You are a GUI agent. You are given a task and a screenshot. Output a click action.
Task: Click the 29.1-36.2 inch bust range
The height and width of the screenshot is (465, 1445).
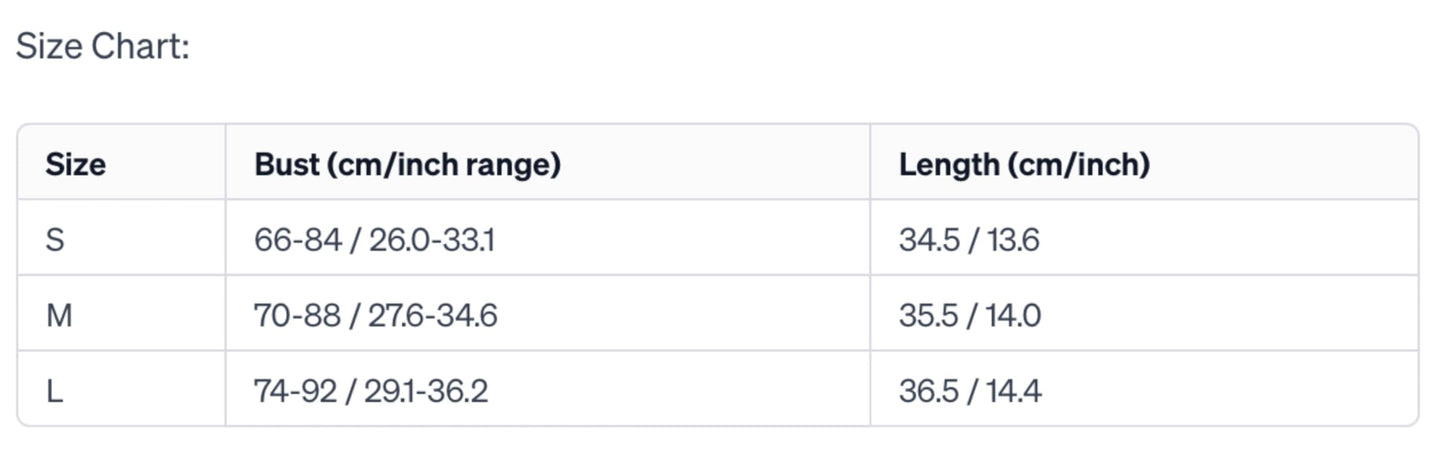coord(430,391)
